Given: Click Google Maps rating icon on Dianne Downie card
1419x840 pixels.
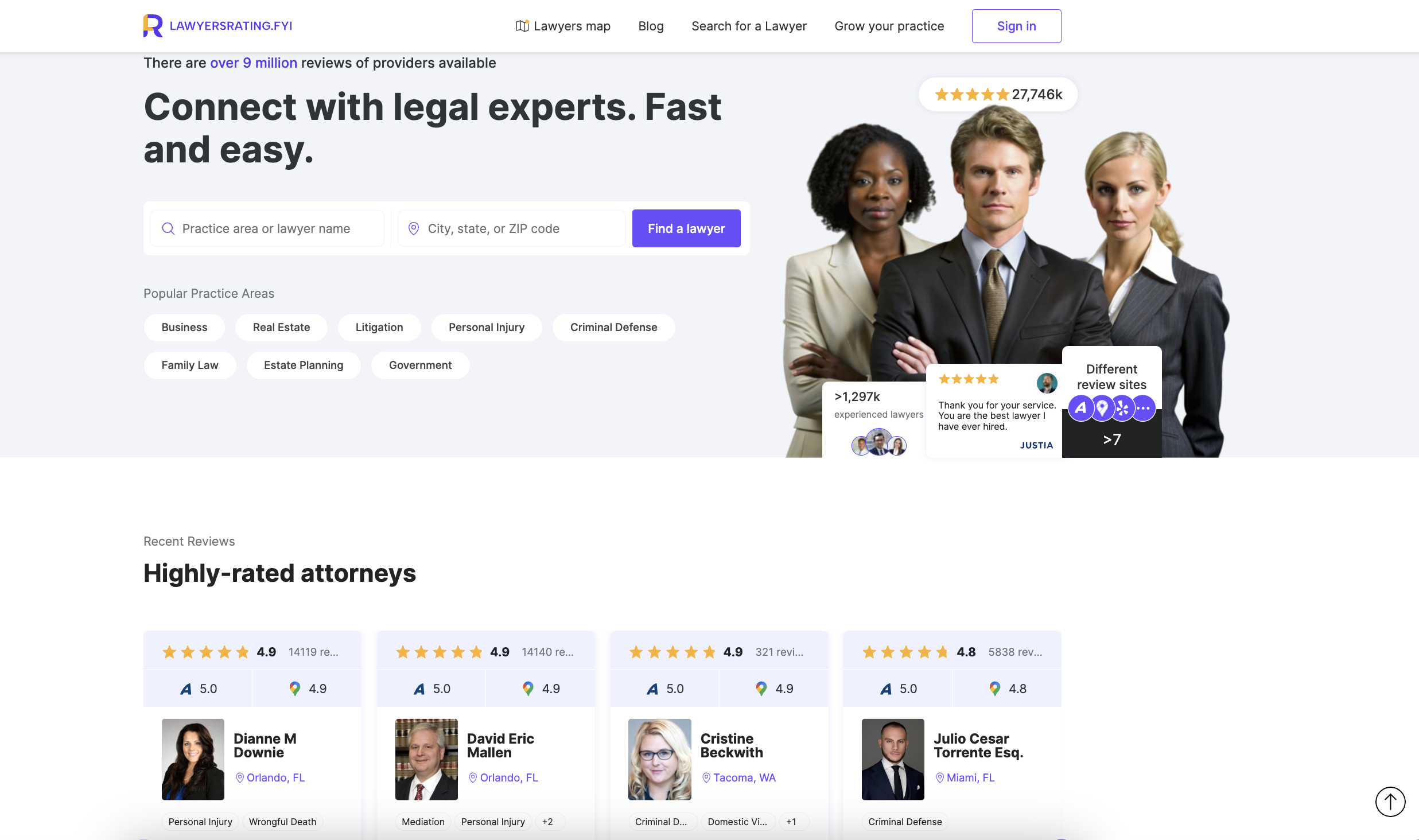Looking at the screenshot, I should (295, 689).
